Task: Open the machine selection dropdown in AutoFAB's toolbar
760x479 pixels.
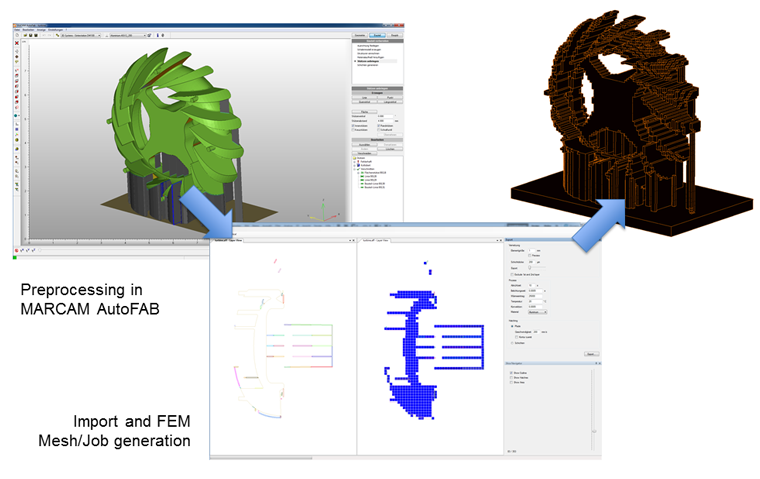Action: [80, 35]
